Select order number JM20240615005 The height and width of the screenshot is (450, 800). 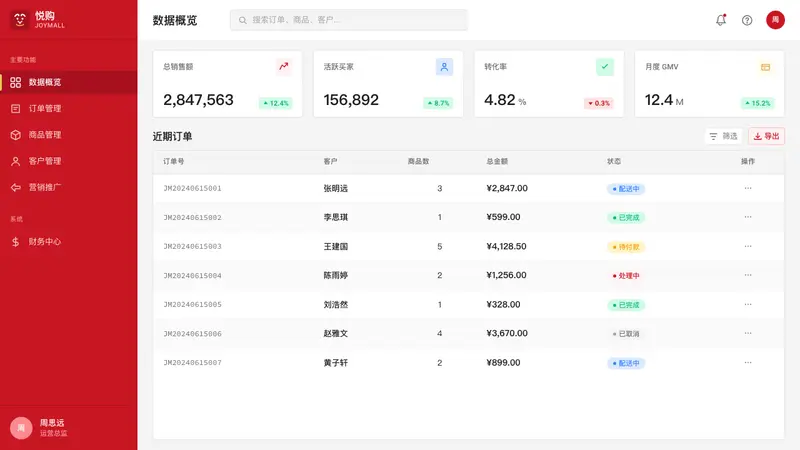tap(192, 305)
